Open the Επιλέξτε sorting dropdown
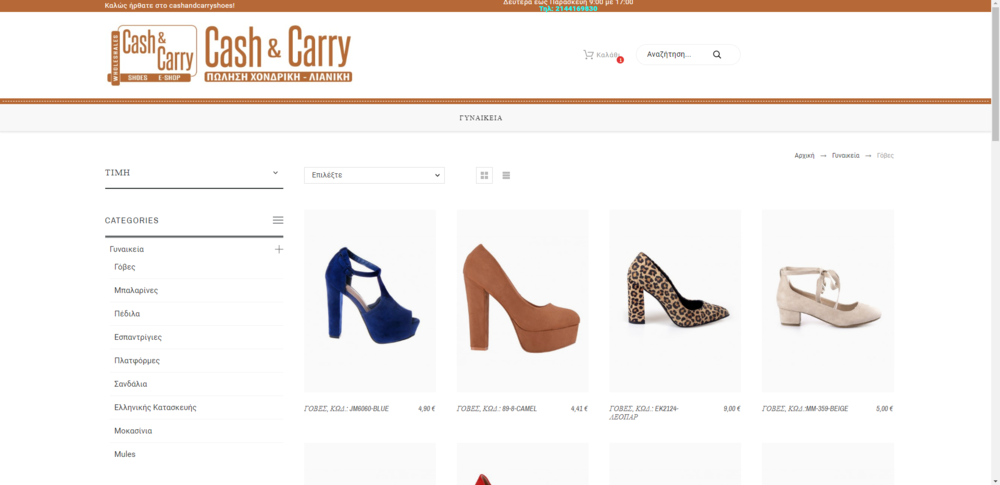 (374, 175)
